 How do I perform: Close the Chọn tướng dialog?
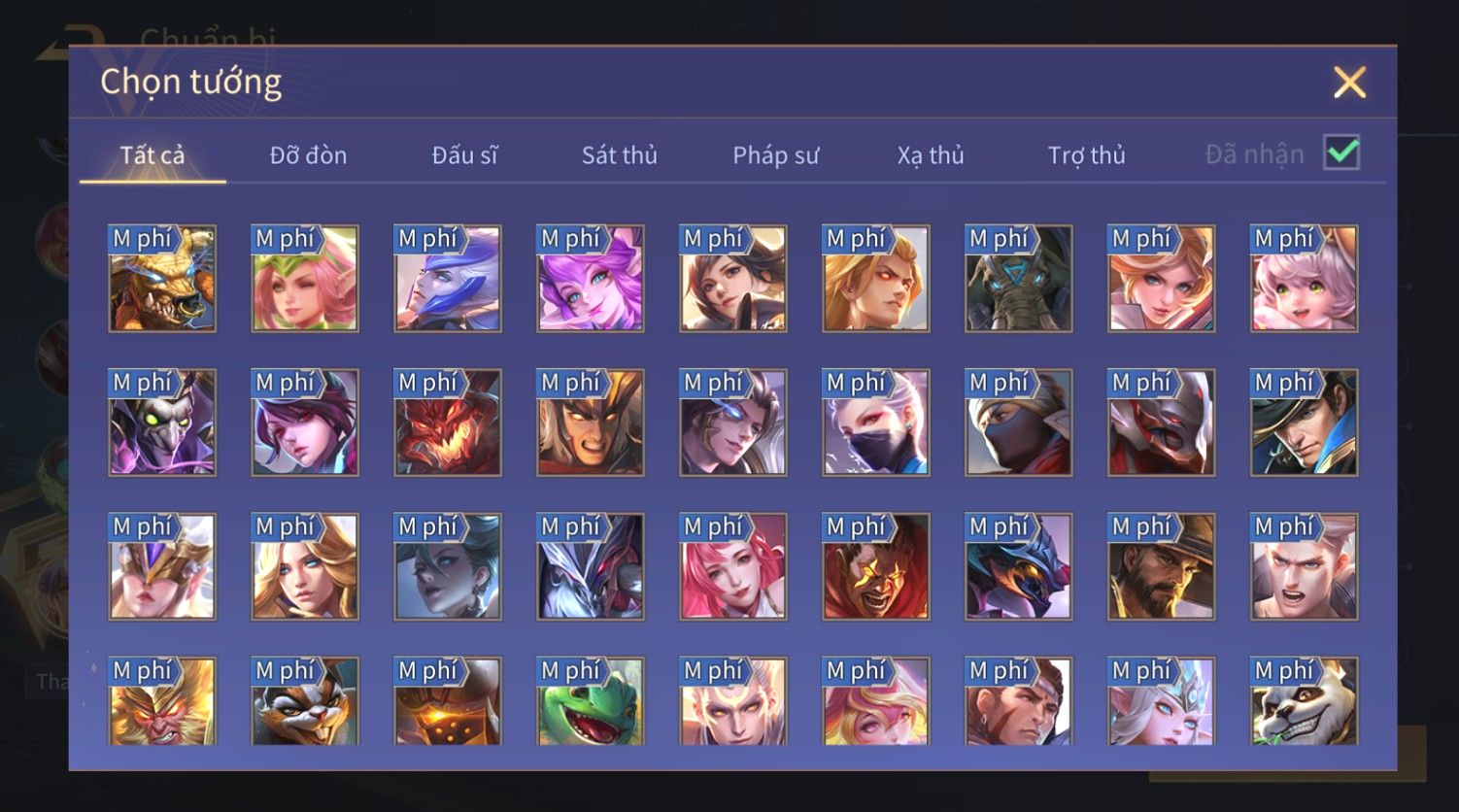point(1349,83)
